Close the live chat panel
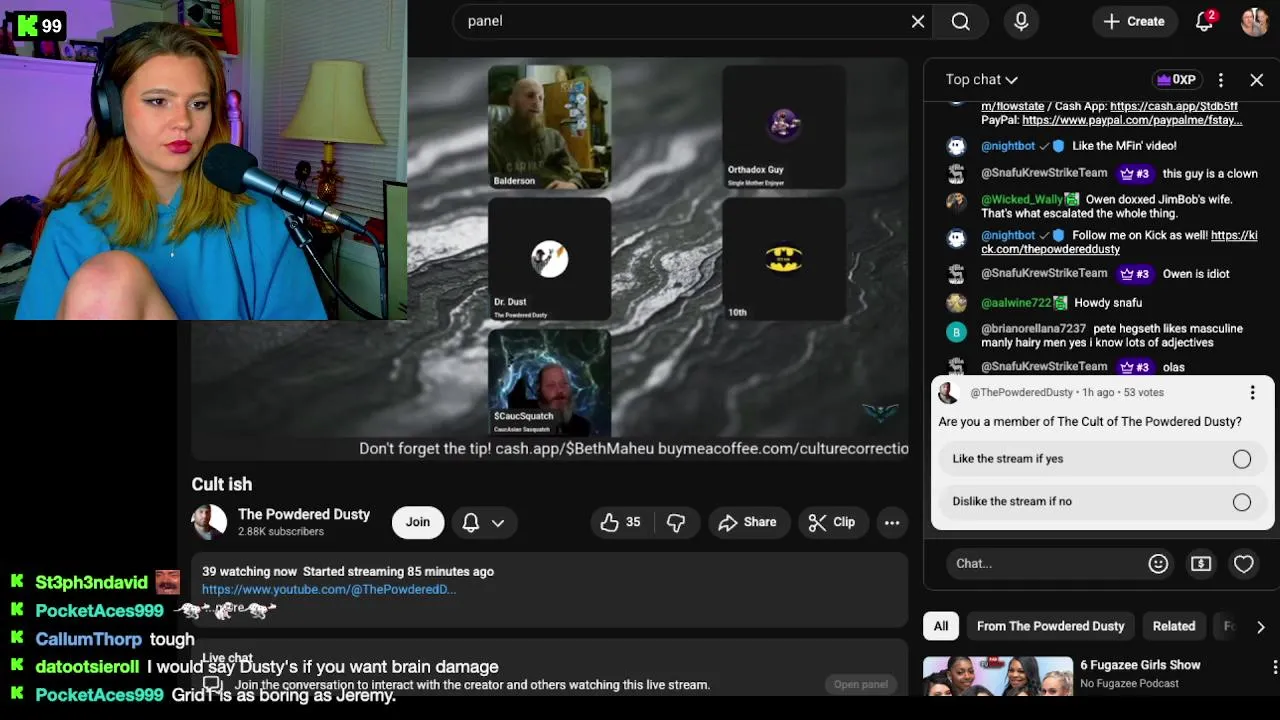This screenshot has height=720, width=1280. point(1257,80)
